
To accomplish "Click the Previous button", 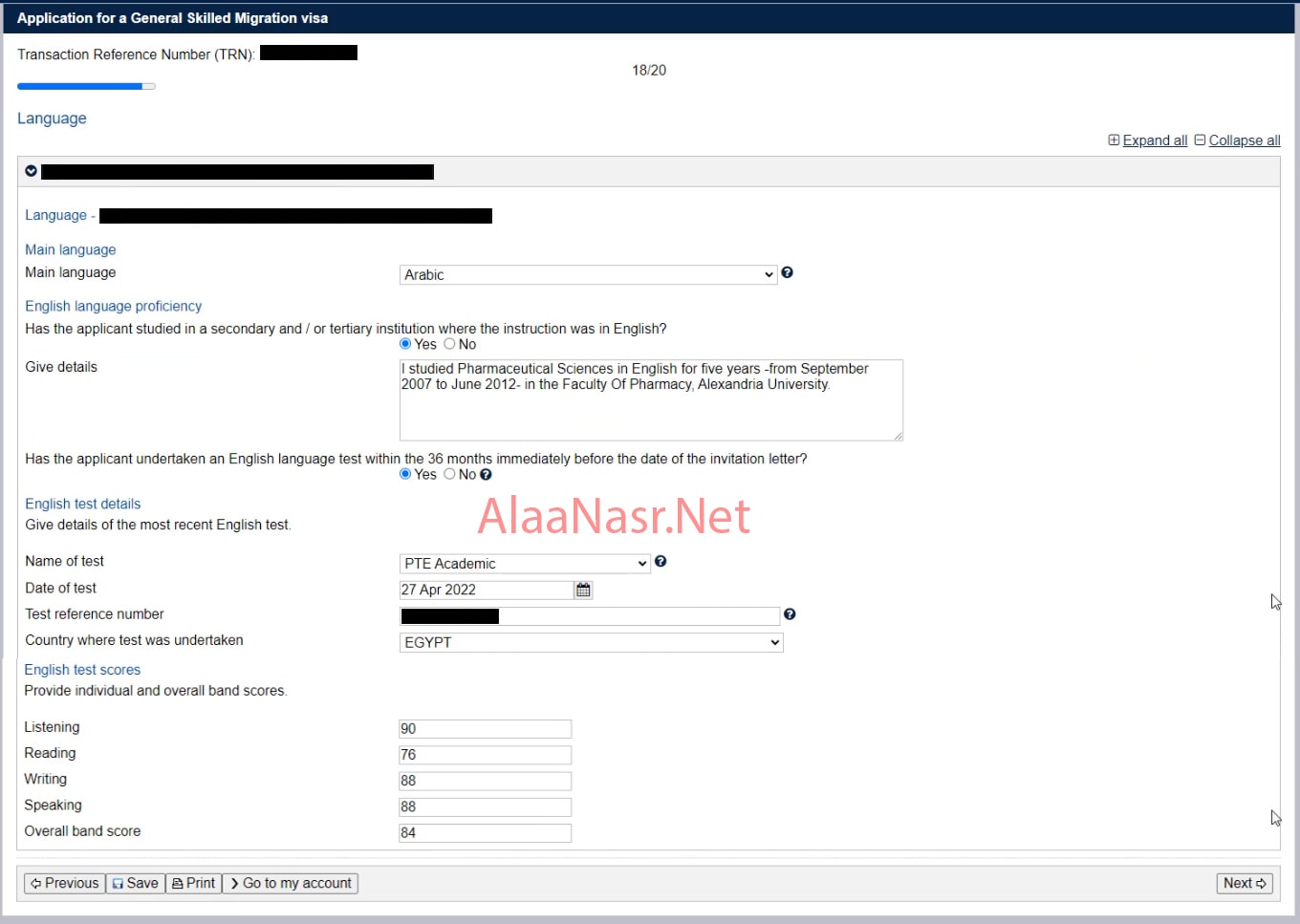I will [64, 883].
